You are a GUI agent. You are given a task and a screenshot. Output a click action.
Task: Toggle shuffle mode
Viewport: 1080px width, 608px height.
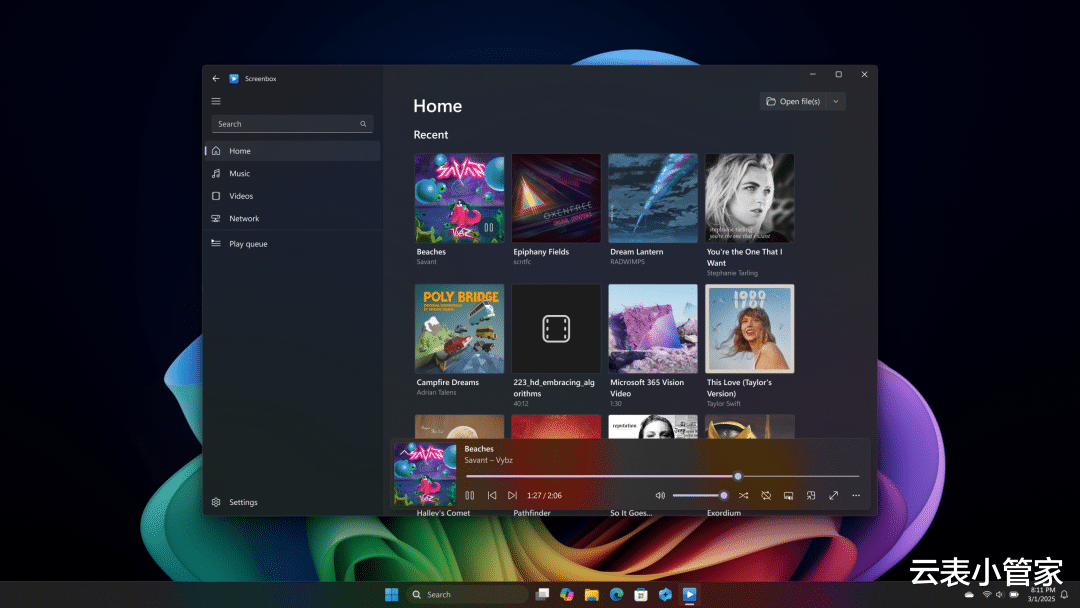click(x=743, y=495)
